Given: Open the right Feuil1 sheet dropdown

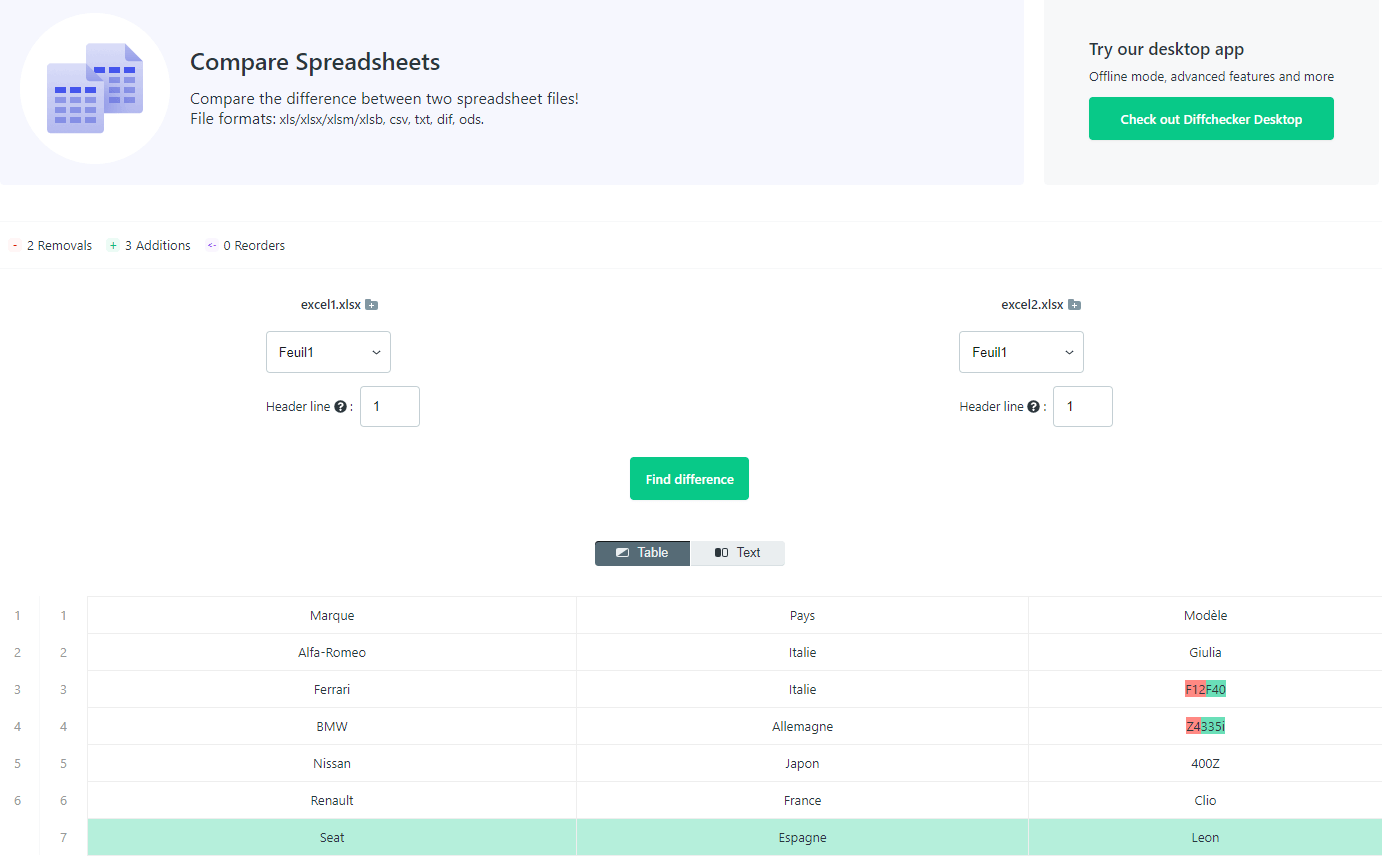Looking at the screenshot, I should [x=1021, y=352].
